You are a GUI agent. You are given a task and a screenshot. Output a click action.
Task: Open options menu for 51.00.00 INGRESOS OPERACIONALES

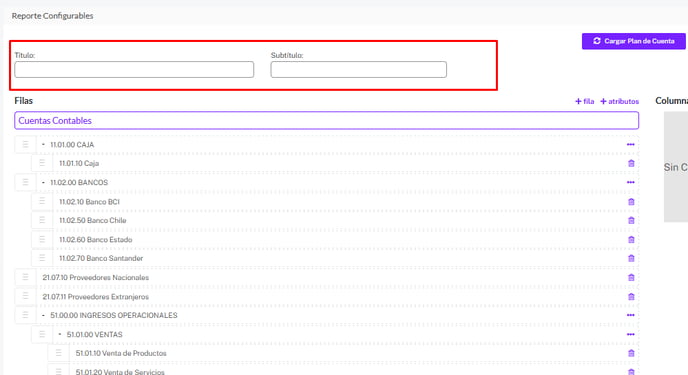coord(631,315)
